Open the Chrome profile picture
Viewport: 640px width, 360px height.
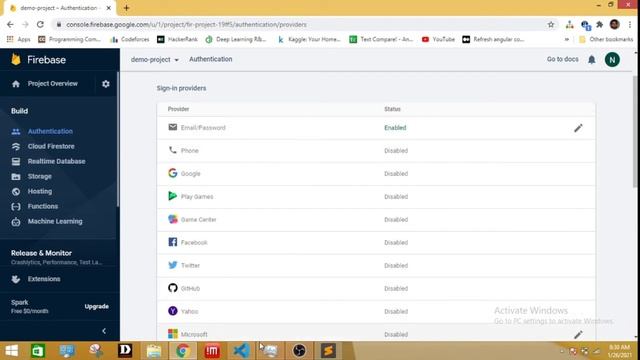(615, 24)
